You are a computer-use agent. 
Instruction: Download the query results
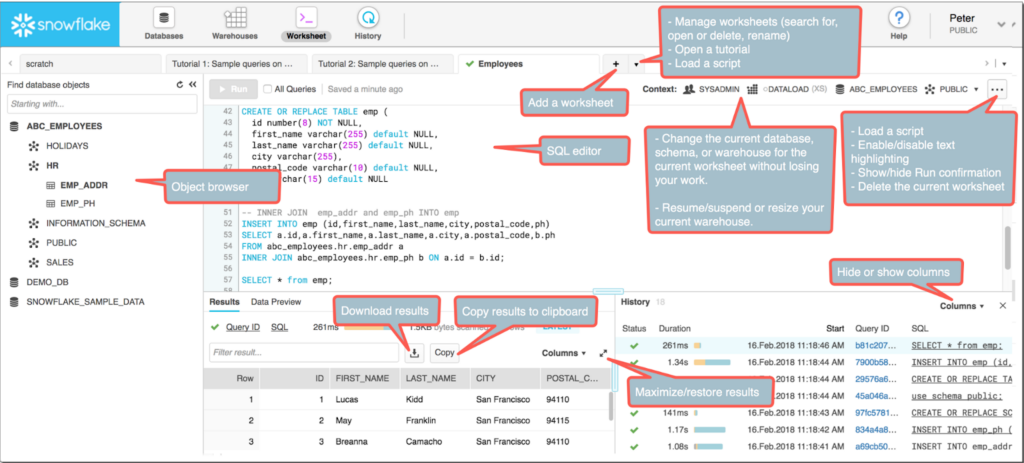click(414, 352)
